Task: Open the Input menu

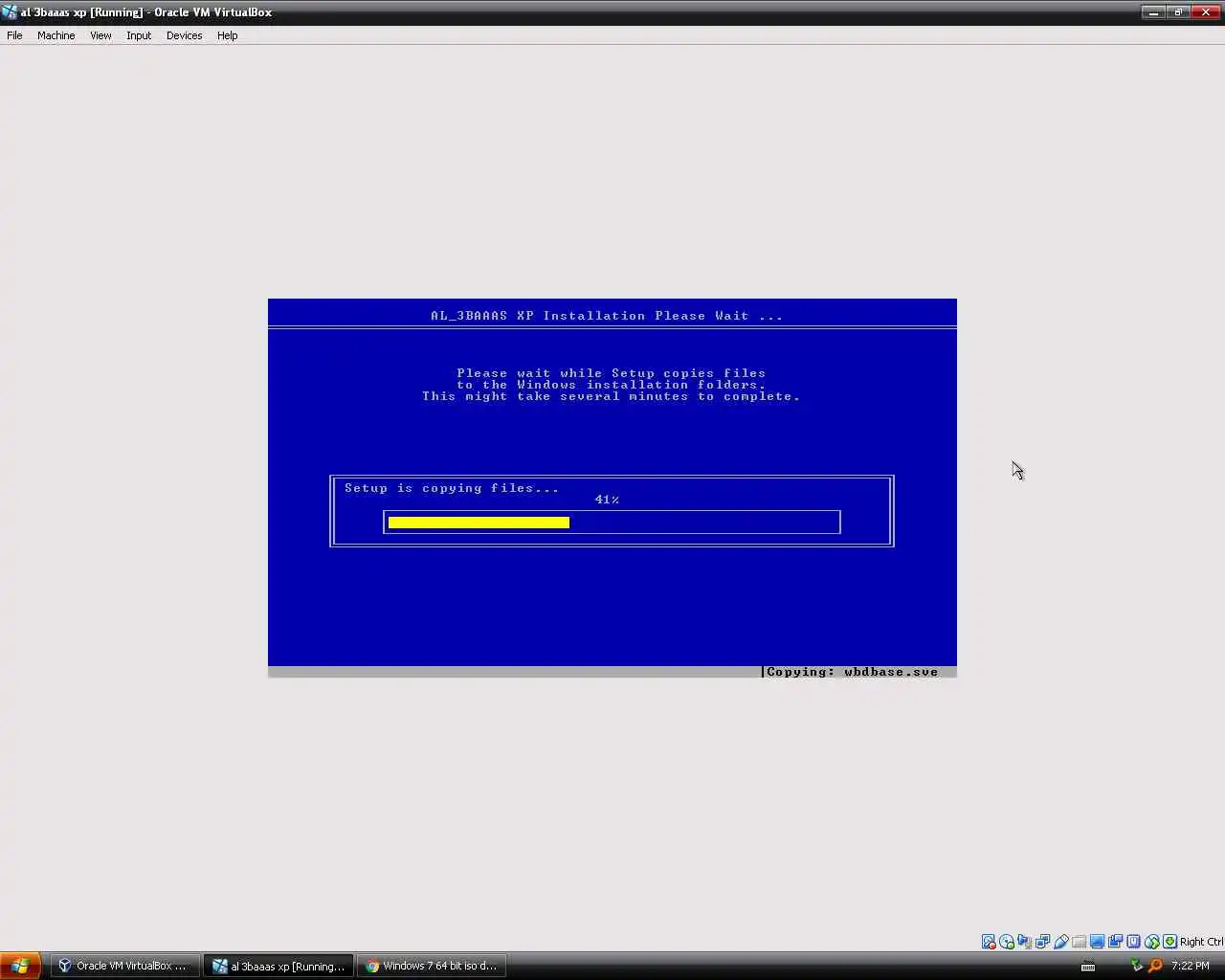Action: click(x=139, y=35)
